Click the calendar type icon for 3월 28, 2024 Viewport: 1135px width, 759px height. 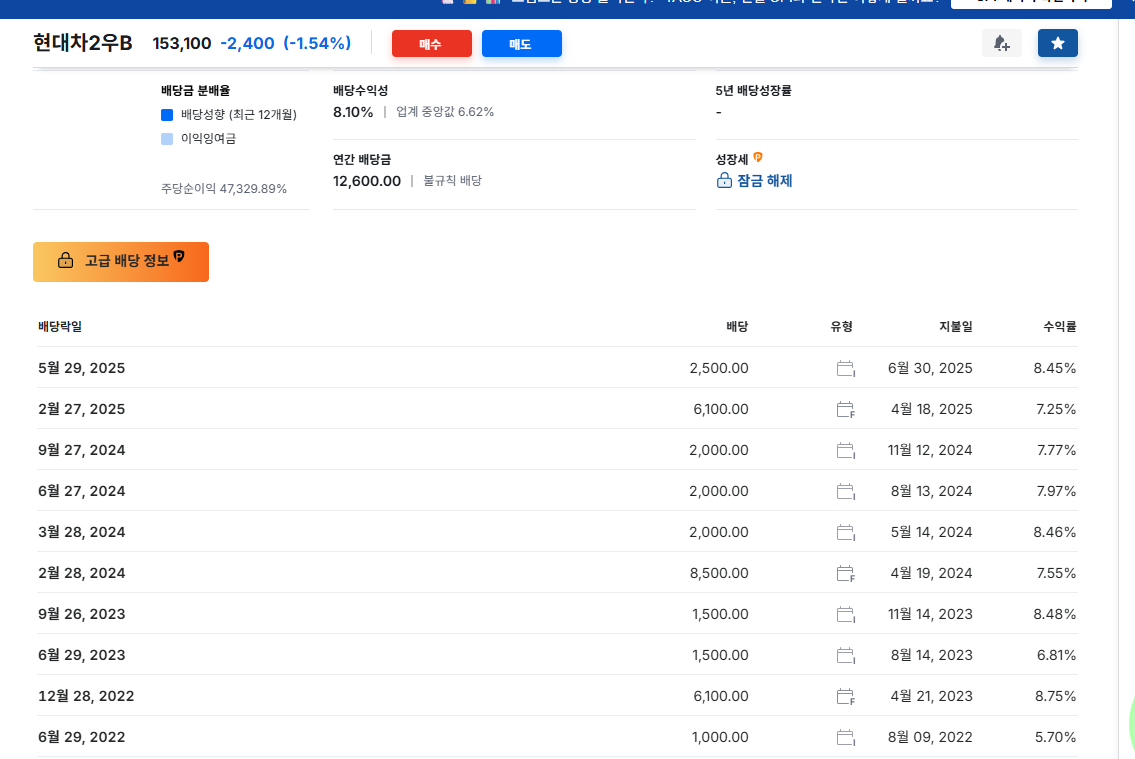(845, 533)
